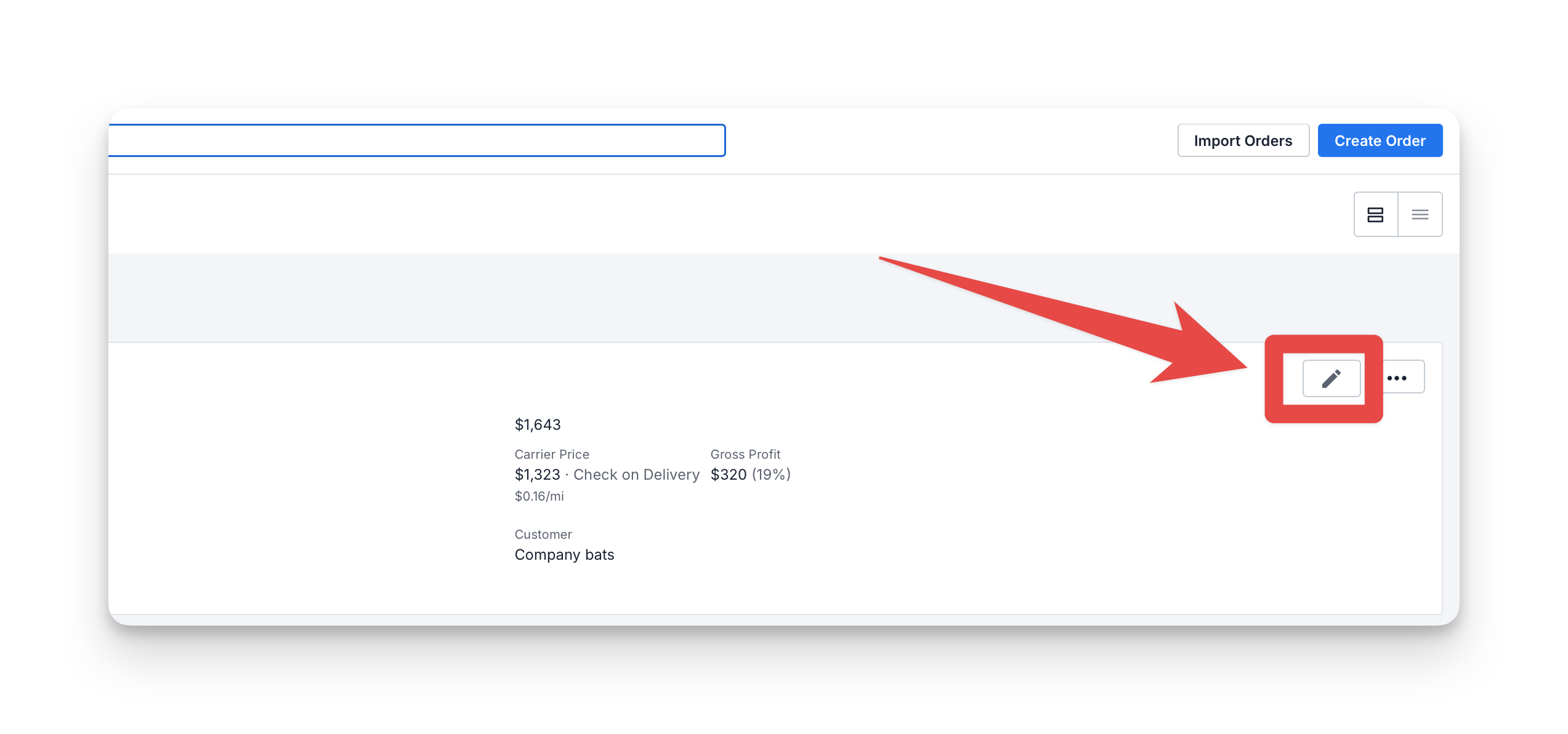This screenshot has height=734, width=1568.
Task: Click the Create Order button
Action: (1380, 140)
